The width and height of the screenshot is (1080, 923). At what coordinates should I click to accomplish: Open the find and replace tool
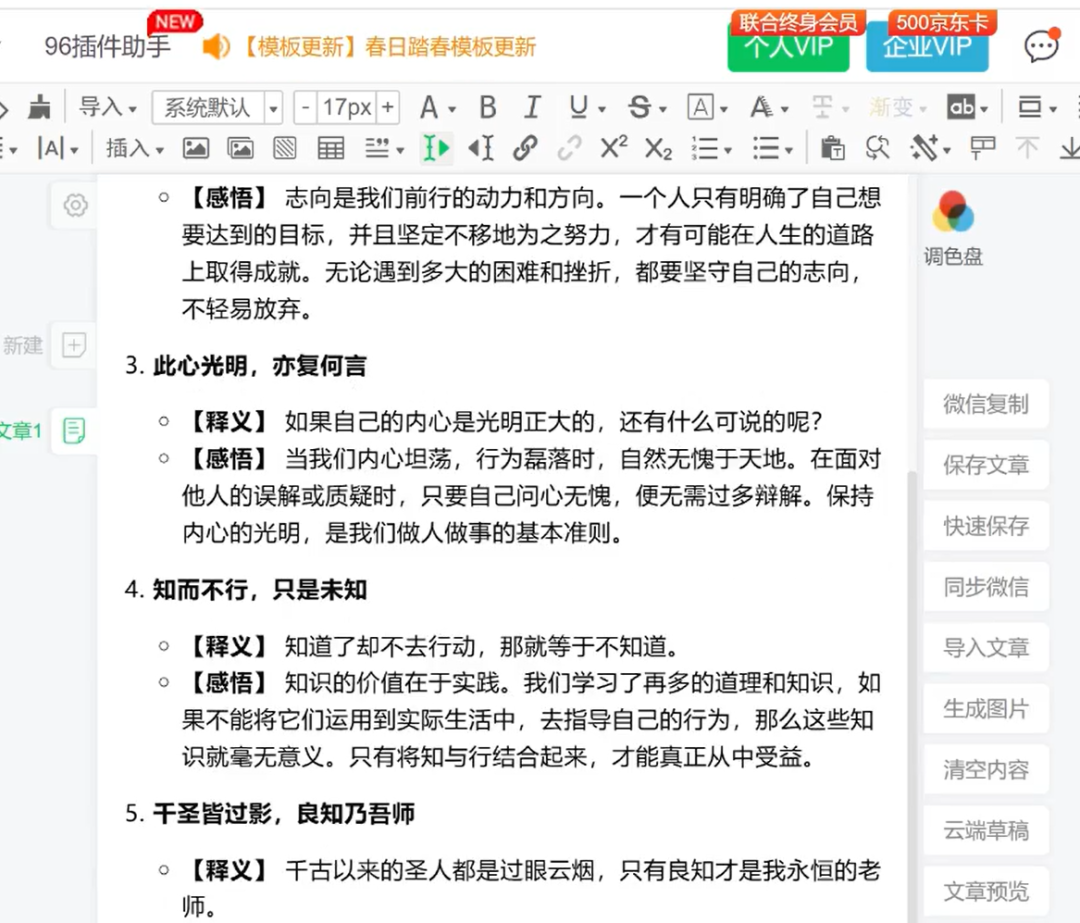[x=877, y=148]
